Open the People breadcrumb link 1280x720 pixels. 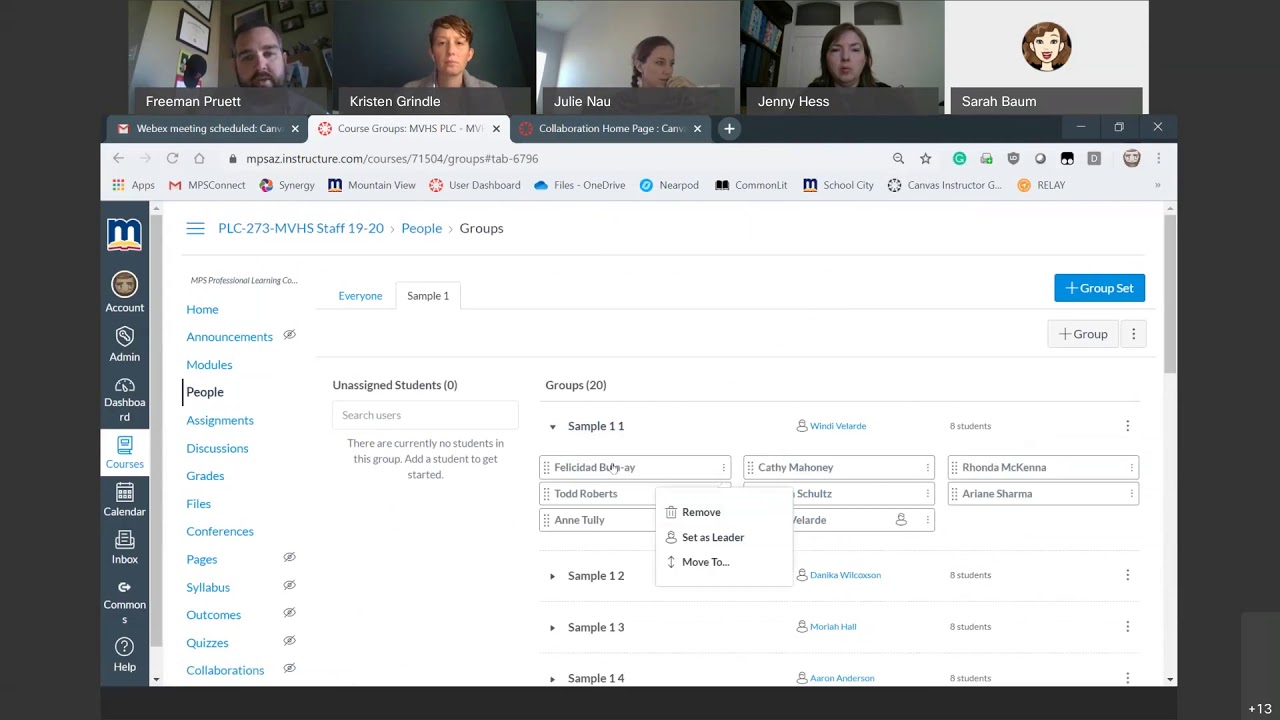click(x=421, y=228)
